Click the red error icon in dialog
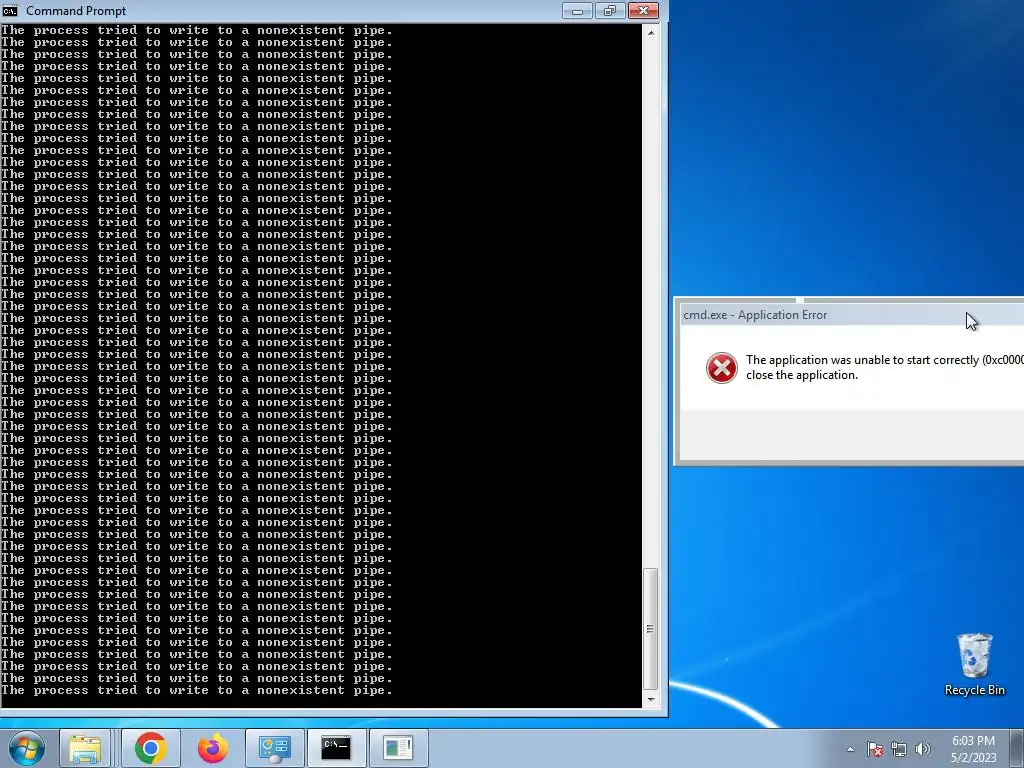1024x768 pixels. pos(722,368)
